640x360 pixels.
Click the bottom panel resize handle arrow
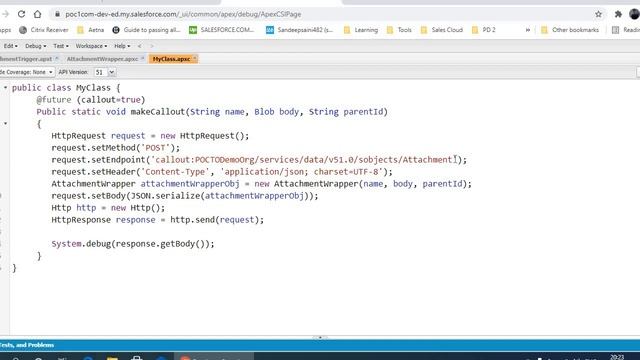(320, 338)
